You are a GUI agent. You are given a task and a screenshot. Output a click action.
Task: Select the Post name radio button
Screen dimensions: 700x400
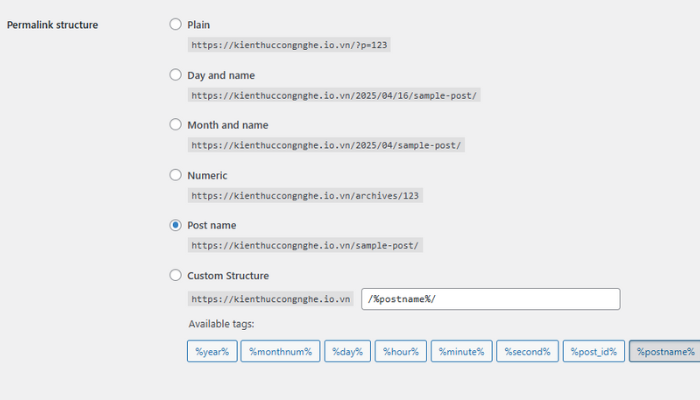coord(176,225)
